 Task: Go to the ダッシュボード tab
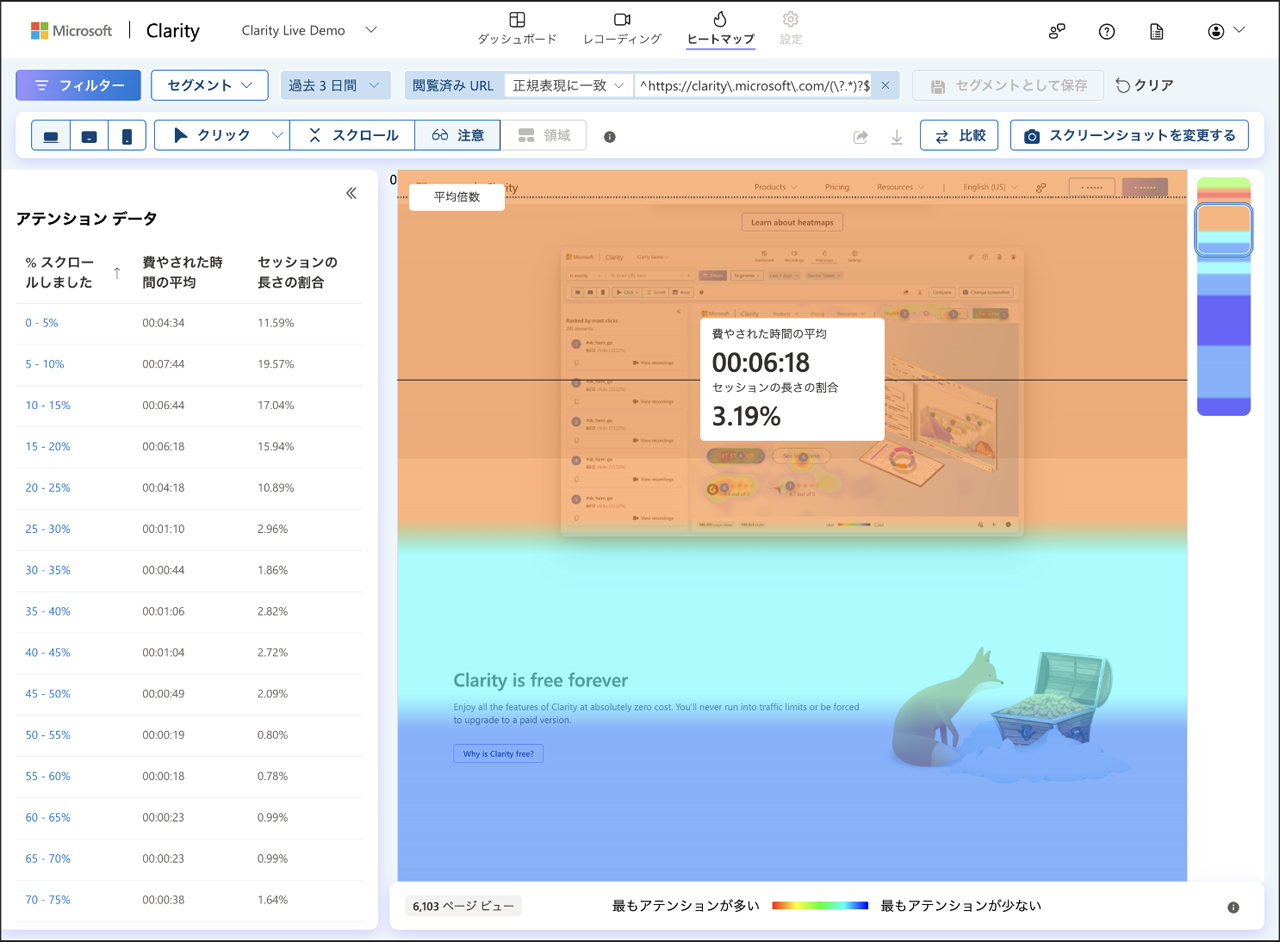coord(517,29)
